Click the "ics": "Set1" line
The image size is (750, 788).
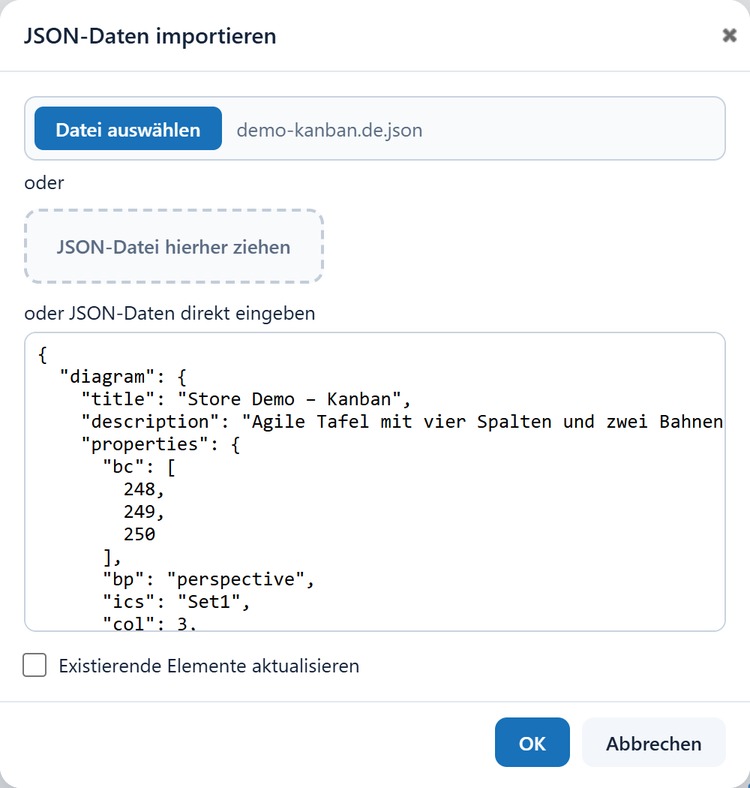coord(176,602)
